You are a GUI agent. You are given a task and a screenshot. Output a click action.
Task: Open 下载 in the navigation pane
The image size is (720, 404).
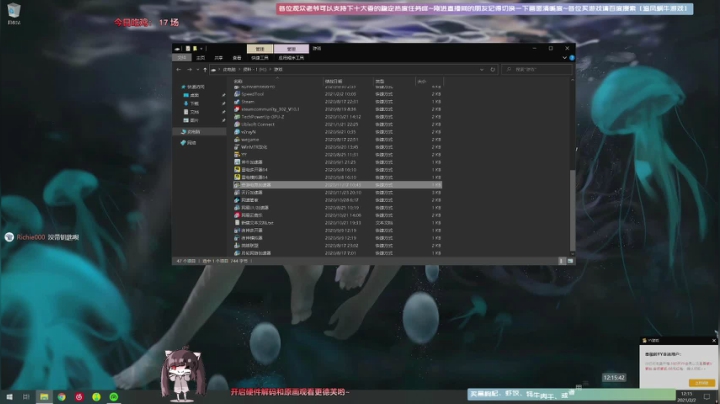[194, 103]
